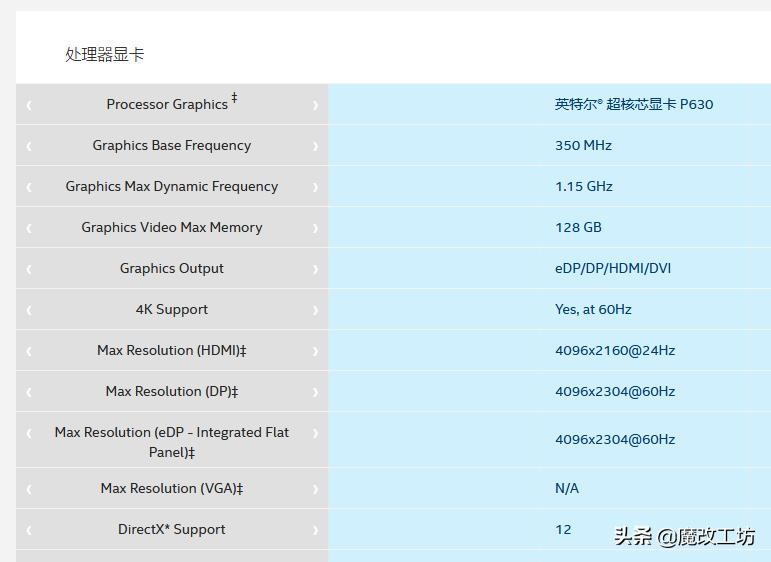
Task: Click left chevron beside Graphics Video Max Memory
Action: (28, 228)
